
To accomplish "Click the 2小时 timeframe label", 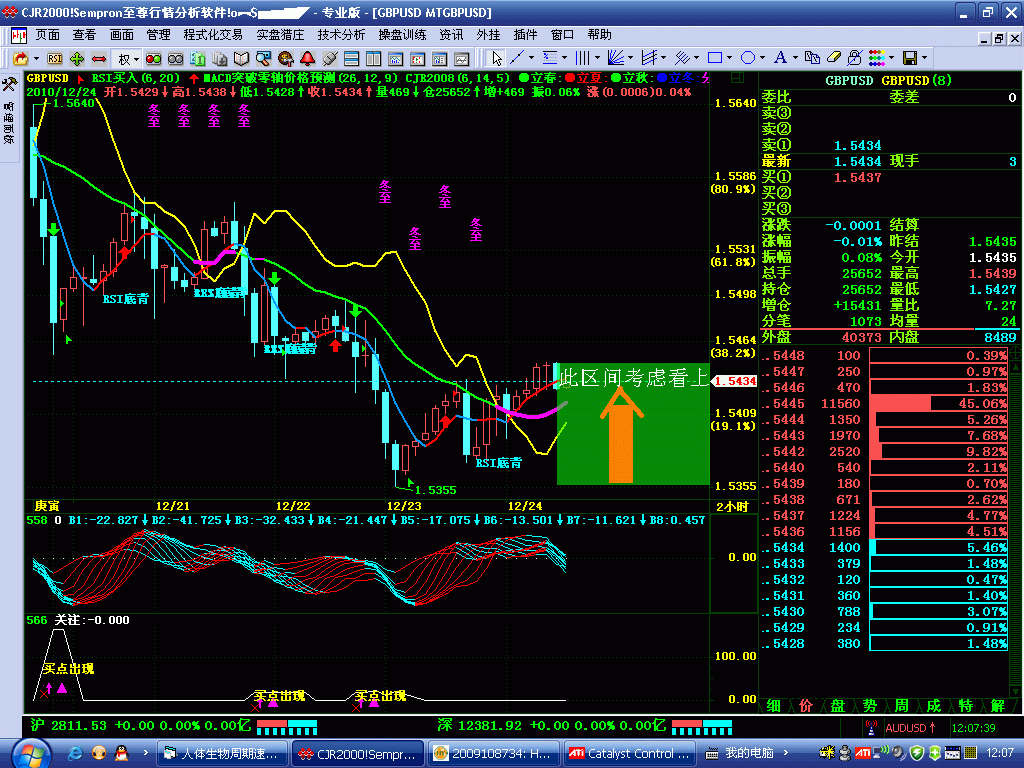I will [732, 507].
